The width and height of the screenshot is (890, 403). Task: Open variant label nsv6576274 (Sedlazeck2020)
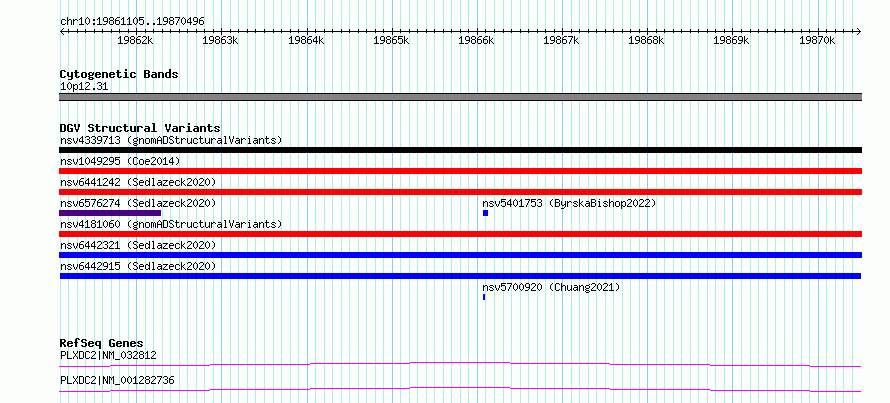click(138, 203)
